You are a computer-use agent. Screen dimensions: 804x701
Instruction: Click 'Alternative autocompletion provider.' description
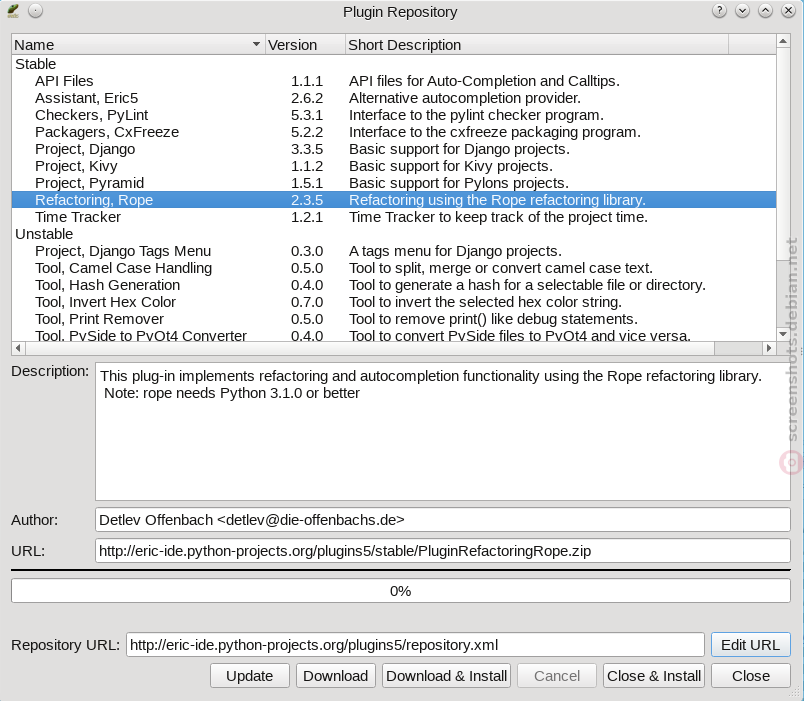coord(465,98)
